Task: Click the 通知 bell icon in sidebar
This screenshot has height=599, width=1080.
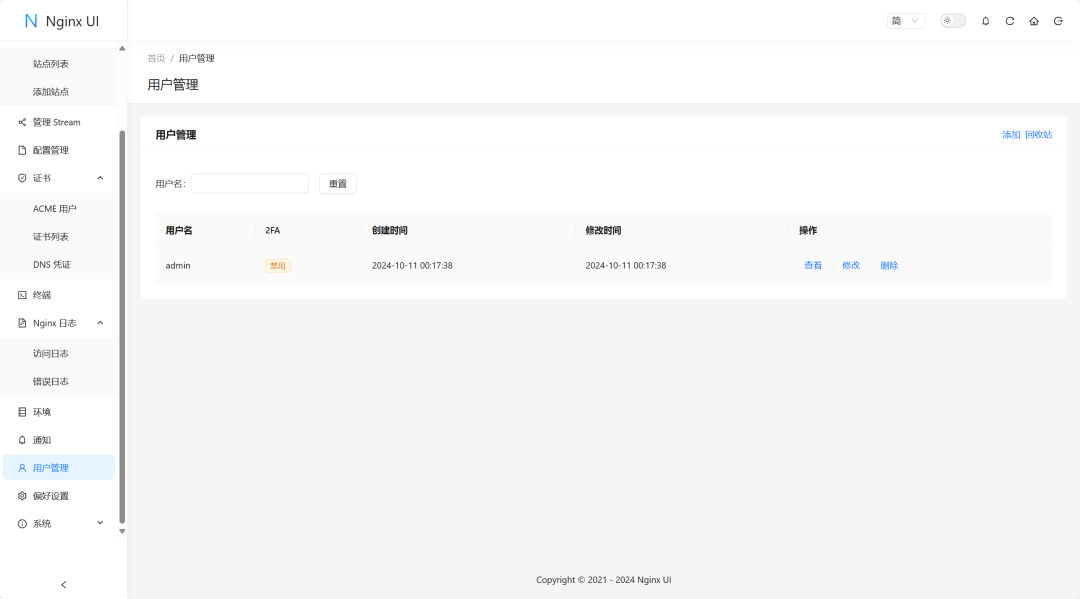Action: 22,440
